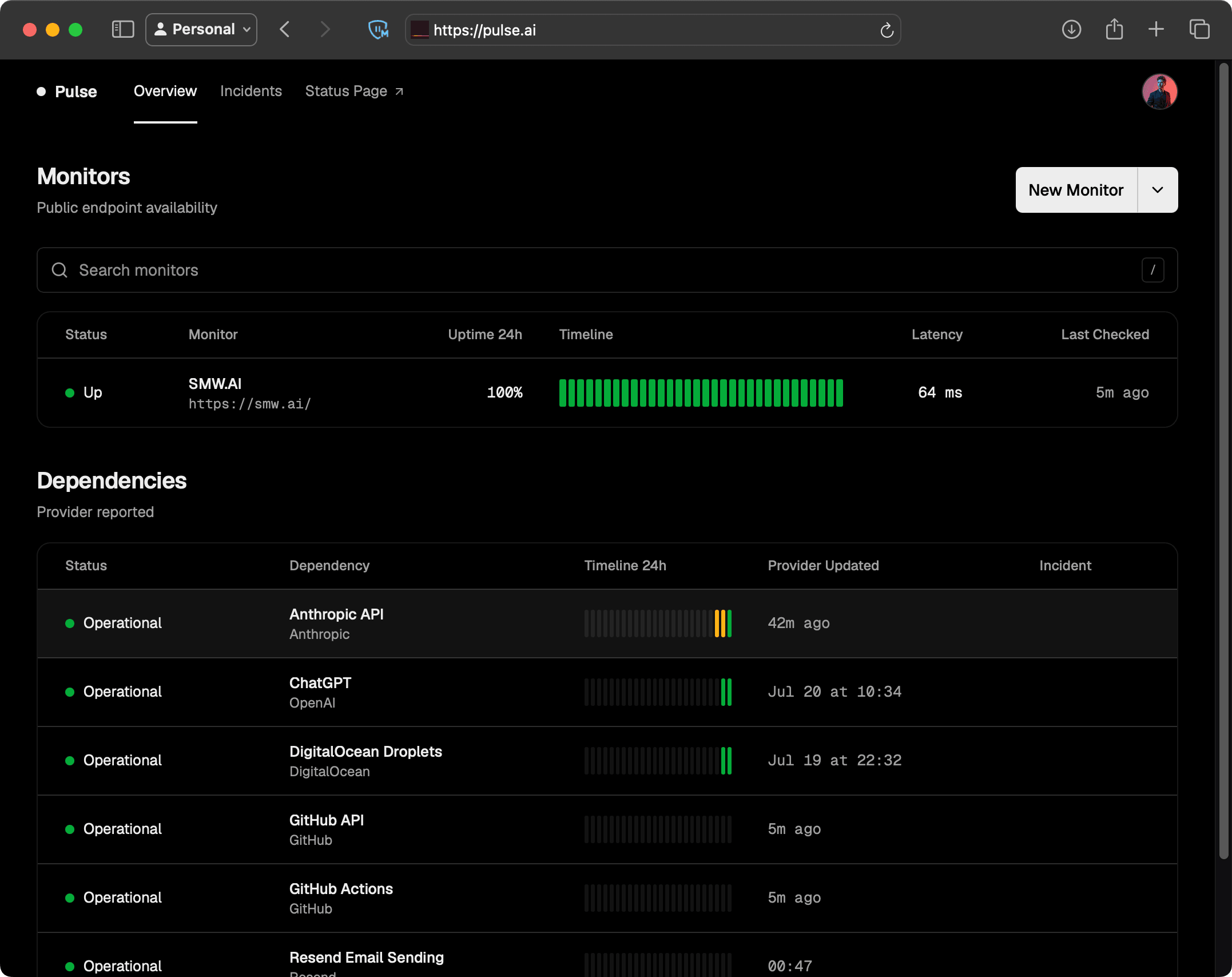Image resolution: width=1232 pixels, height=977 pixels.
Task: Focus the Search monitors field
Action: point(607,270)
